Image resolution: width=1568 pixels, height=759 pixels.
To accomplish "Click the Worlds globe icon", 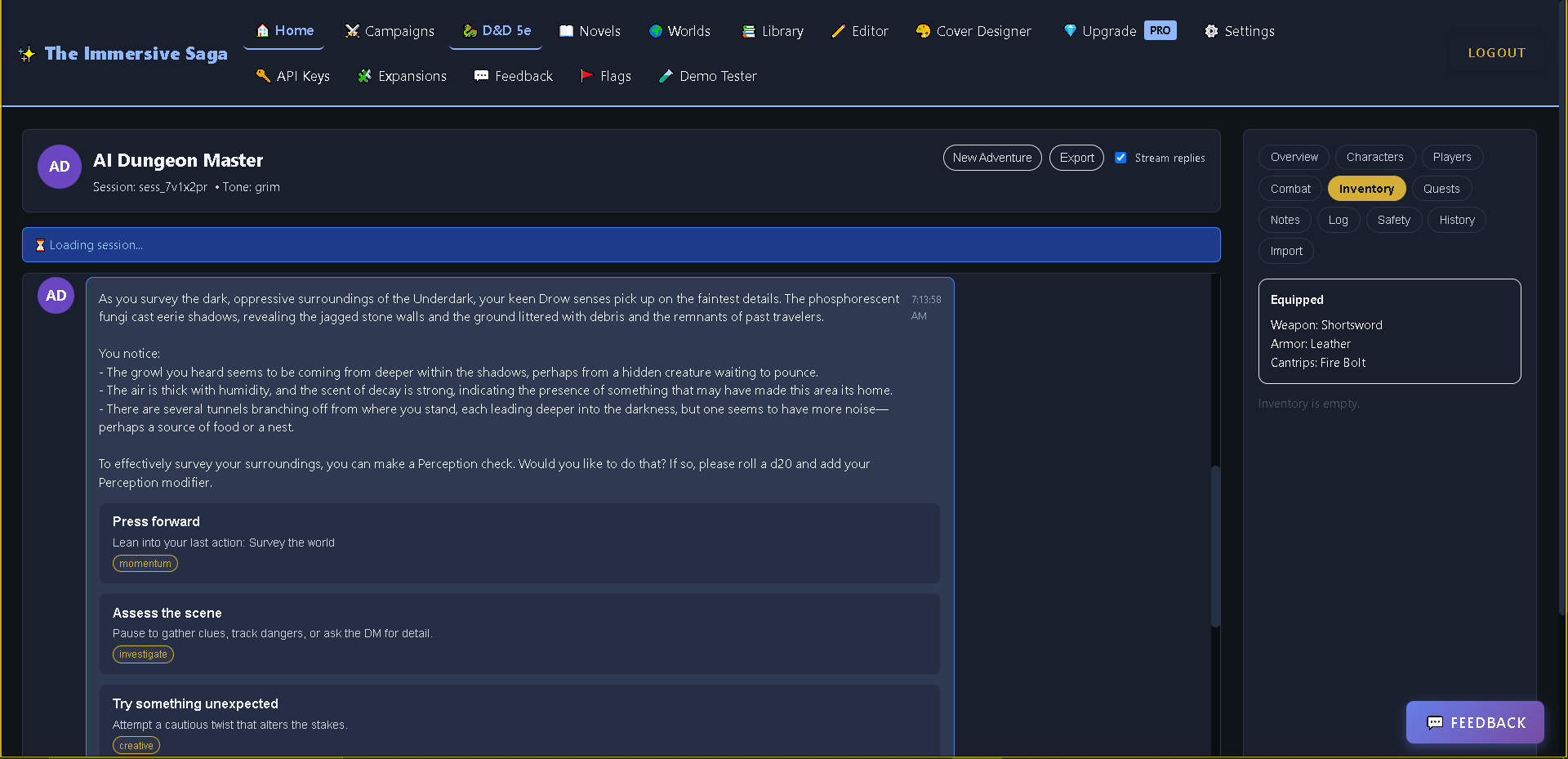I will click(655, 31).
